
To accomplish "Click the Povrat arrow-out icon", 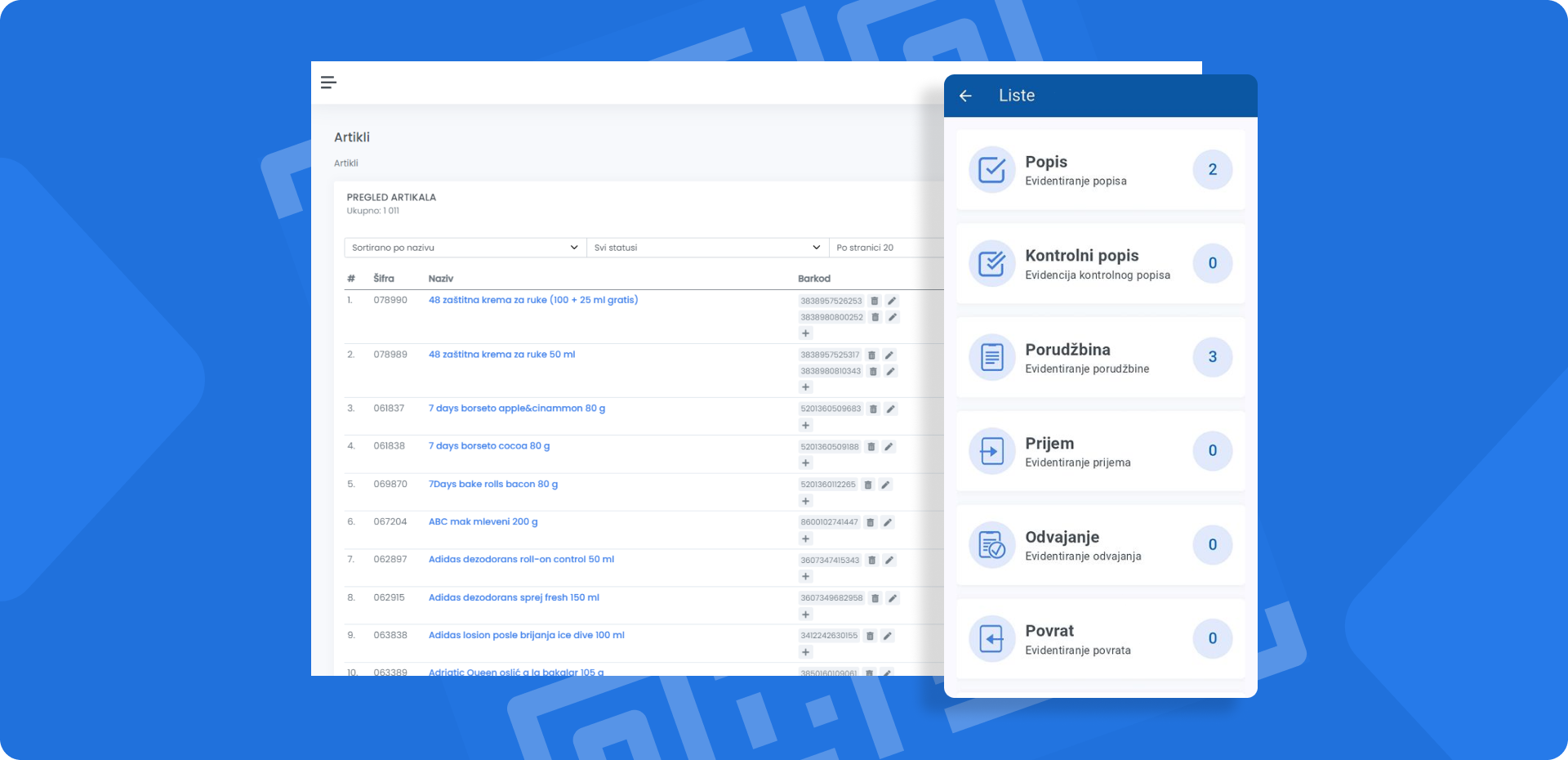I will coord(991,638).
